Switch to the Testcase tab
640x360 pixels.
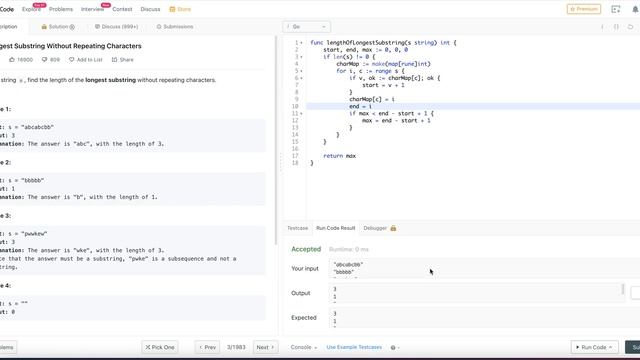click(298, 228)
